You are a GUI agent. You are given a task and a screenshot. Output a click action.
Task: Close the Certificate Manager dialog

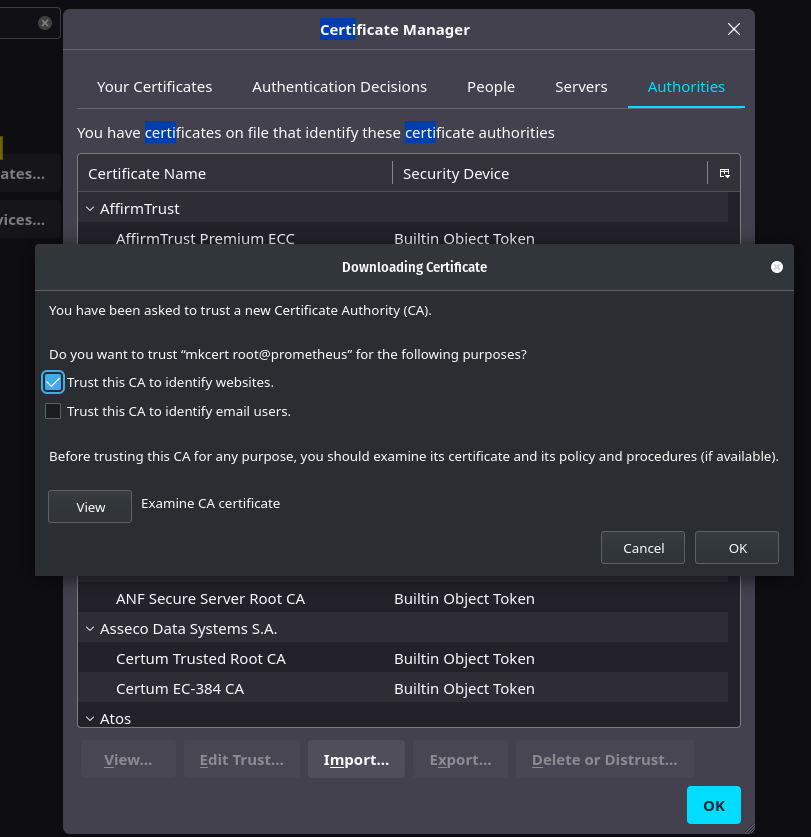click(734, 29)
